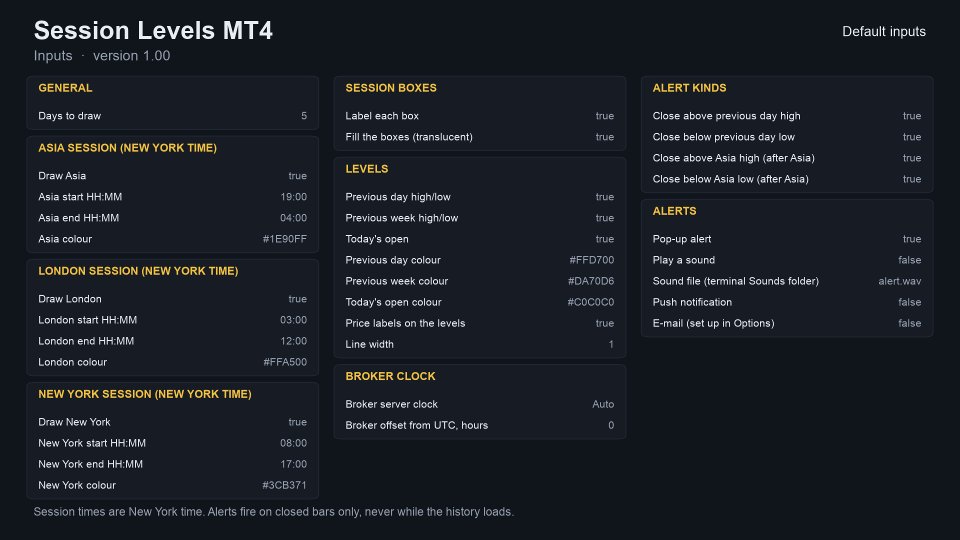Edit the Days to draw value
Screen dimensions: 960x540
pos(304,116)
